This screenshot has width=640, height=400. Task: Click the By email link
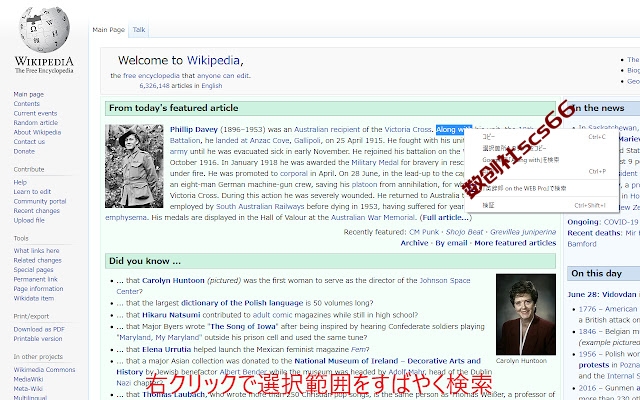(451, 243)
